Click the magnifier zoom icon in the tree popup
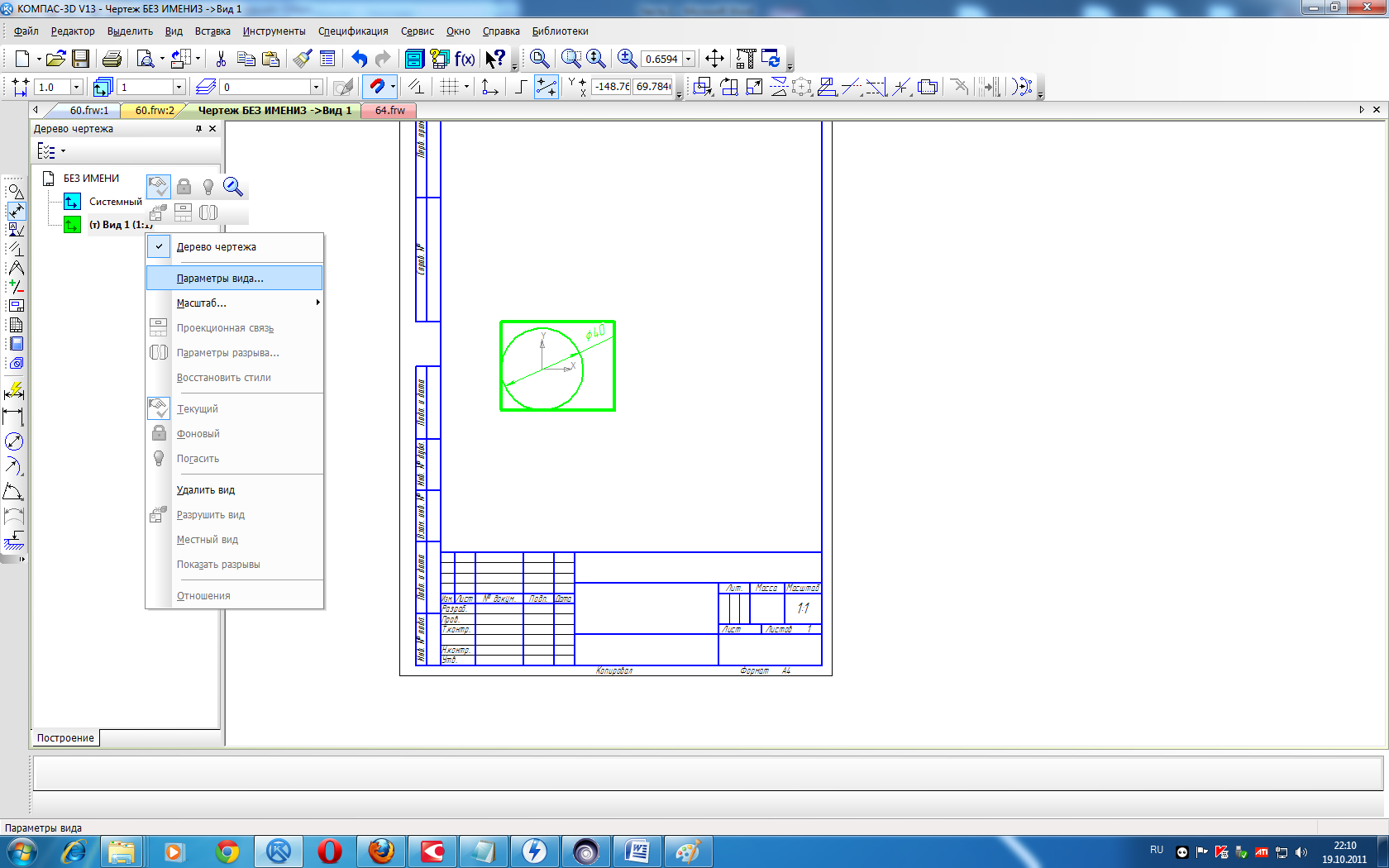The image size is (1389, 868). point(233,187)
